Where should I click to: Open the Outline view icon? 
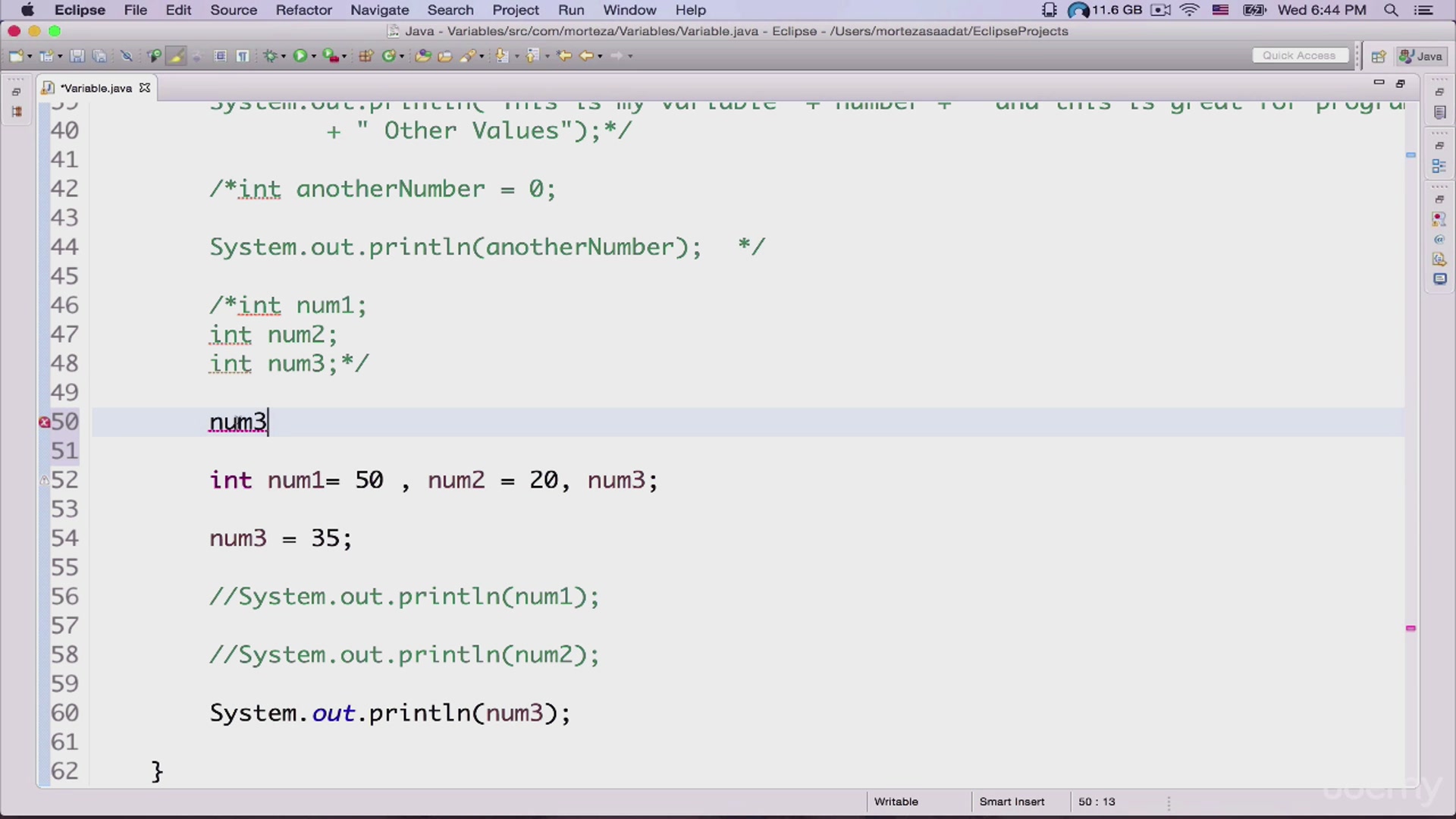(x=1439, y=166)
